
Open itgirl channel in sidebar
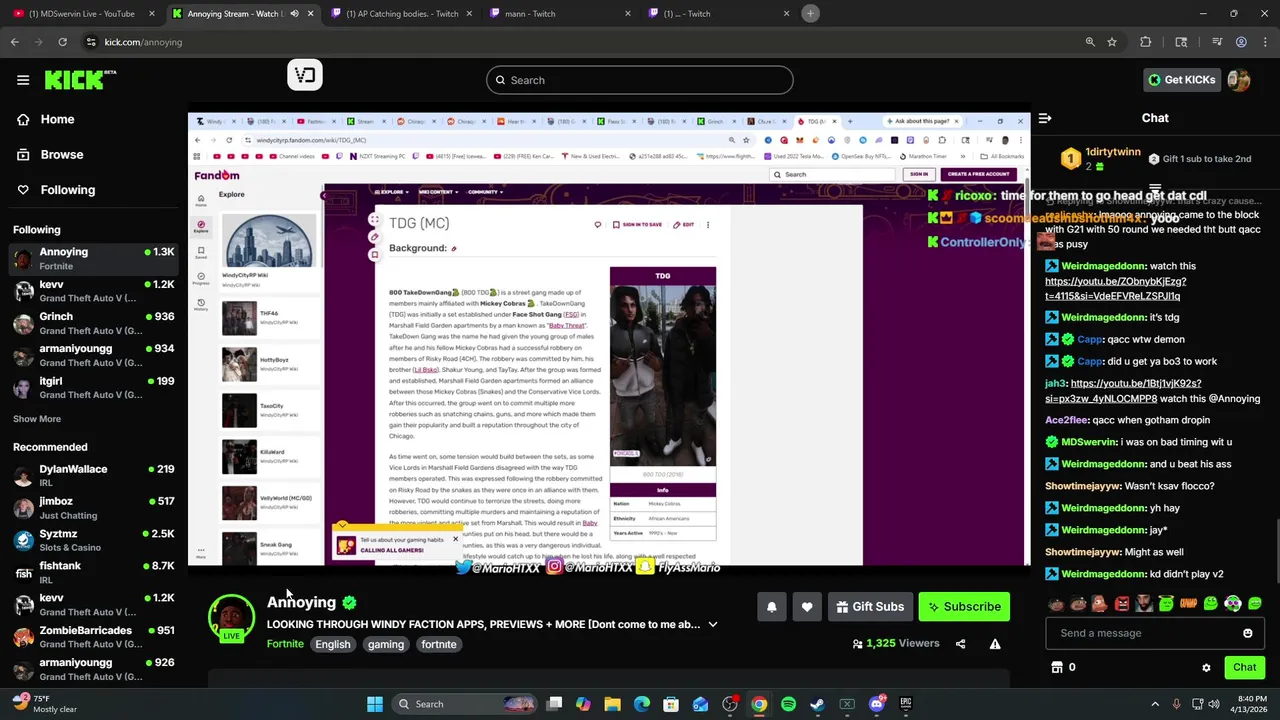tap(94, 387)
